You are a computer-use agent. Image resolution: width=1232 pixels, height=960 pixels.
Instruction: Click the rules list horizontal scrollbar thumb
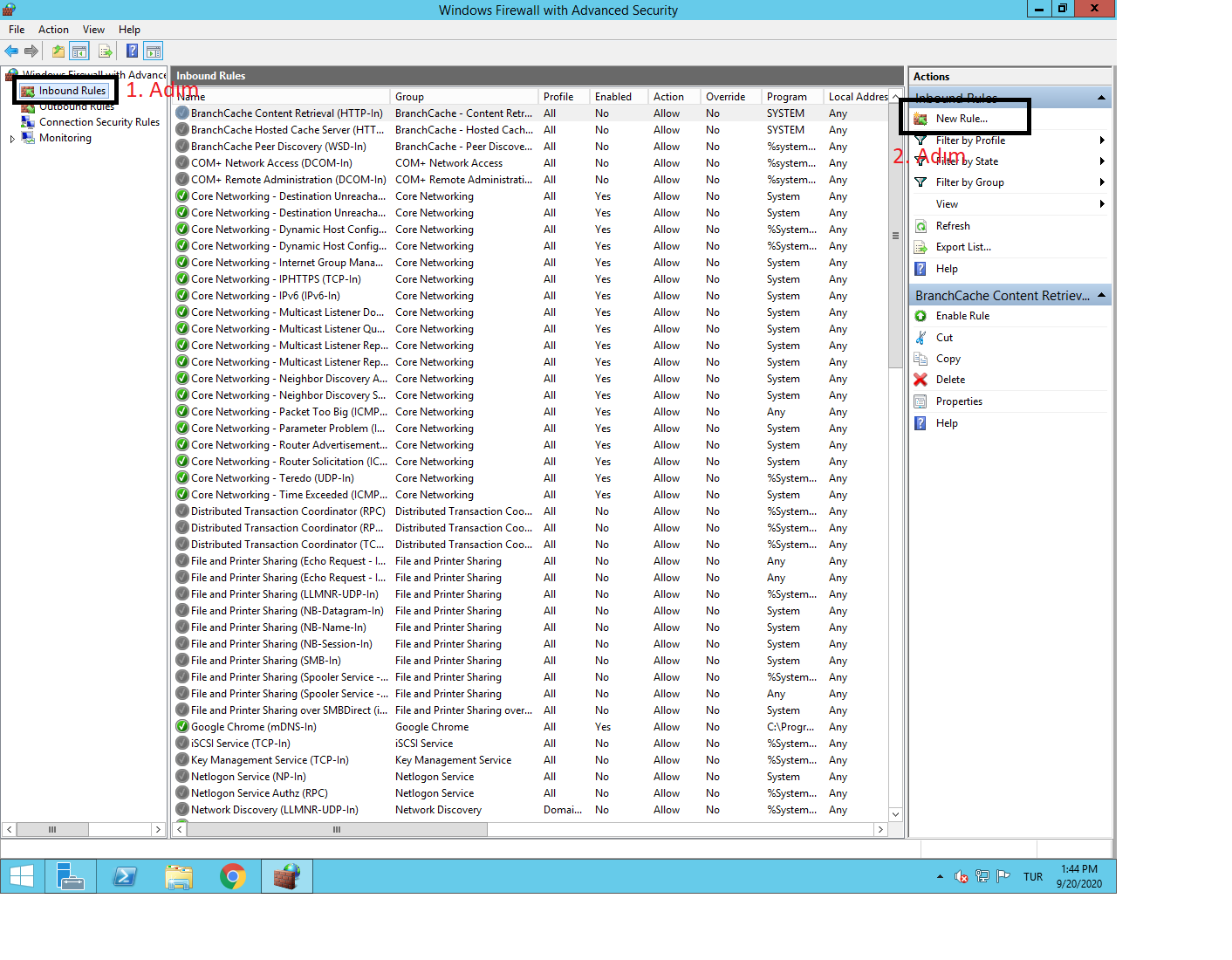click(337, 830)
